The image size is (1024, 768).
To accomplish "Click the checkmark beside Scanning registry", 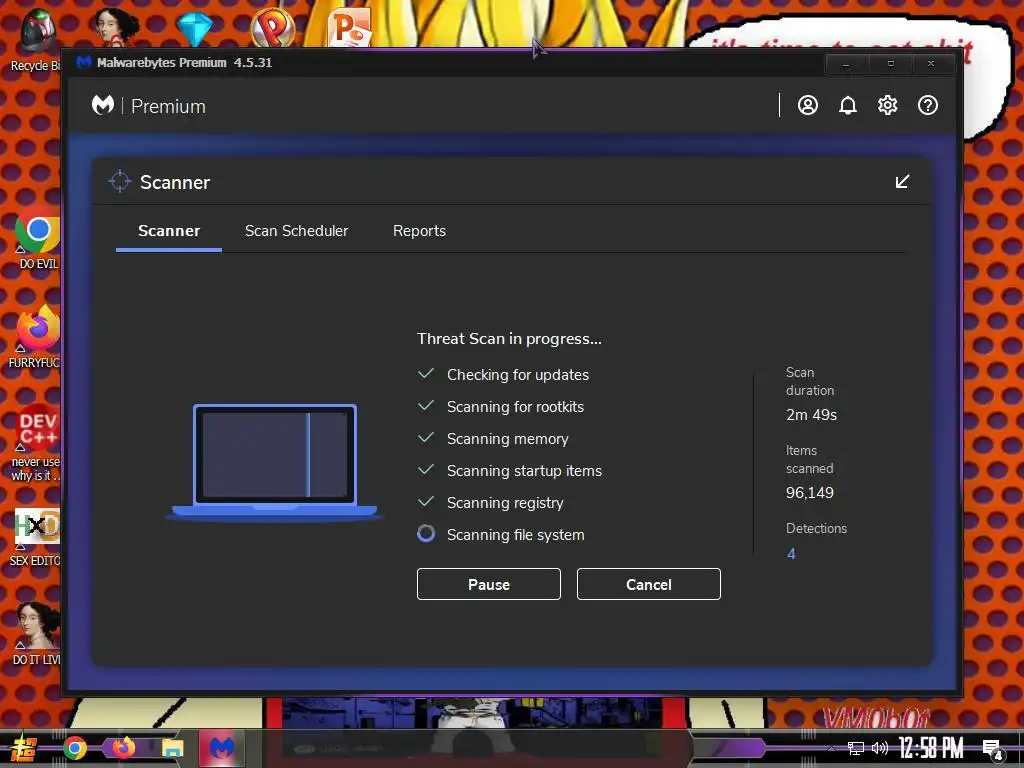I will (x=426, y=502).
